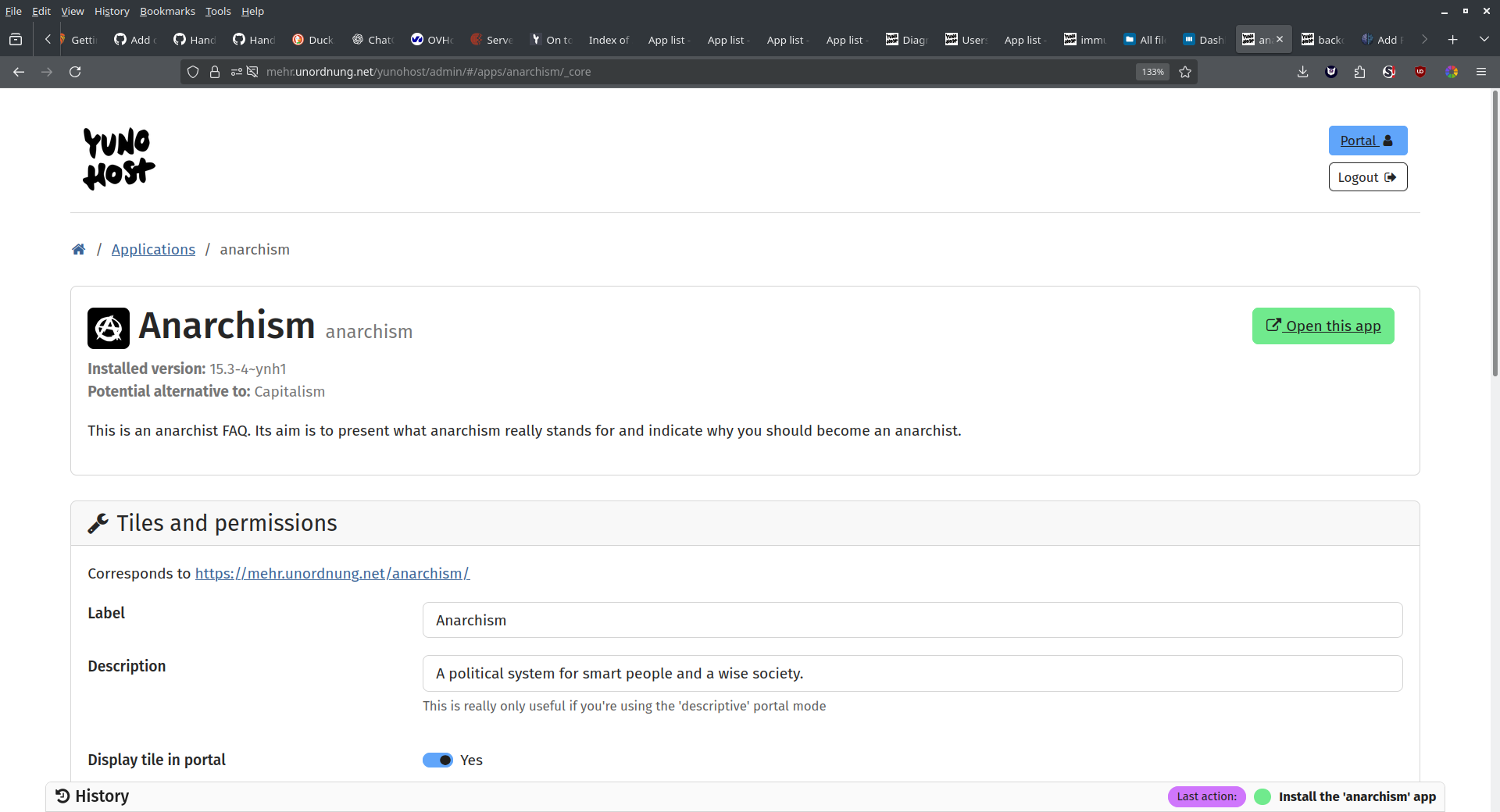Click the 133% zoom level indicator
The width and height of the screenshot is (1500, 812).
tap(1152, 72)
